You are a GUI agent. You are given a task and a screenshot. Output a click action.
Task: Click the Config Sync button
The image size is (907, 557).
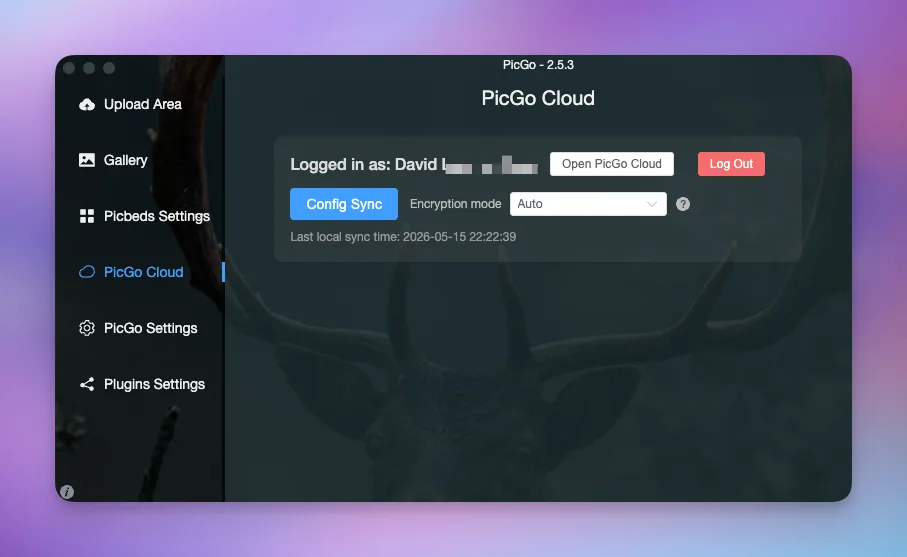(344, 204)
